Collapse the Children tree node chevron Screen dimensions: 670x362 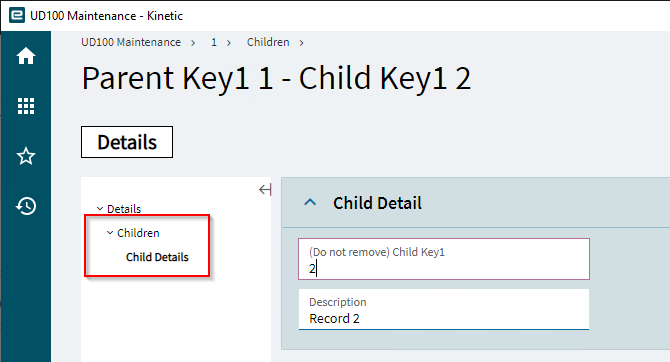[x=110, y=233]
